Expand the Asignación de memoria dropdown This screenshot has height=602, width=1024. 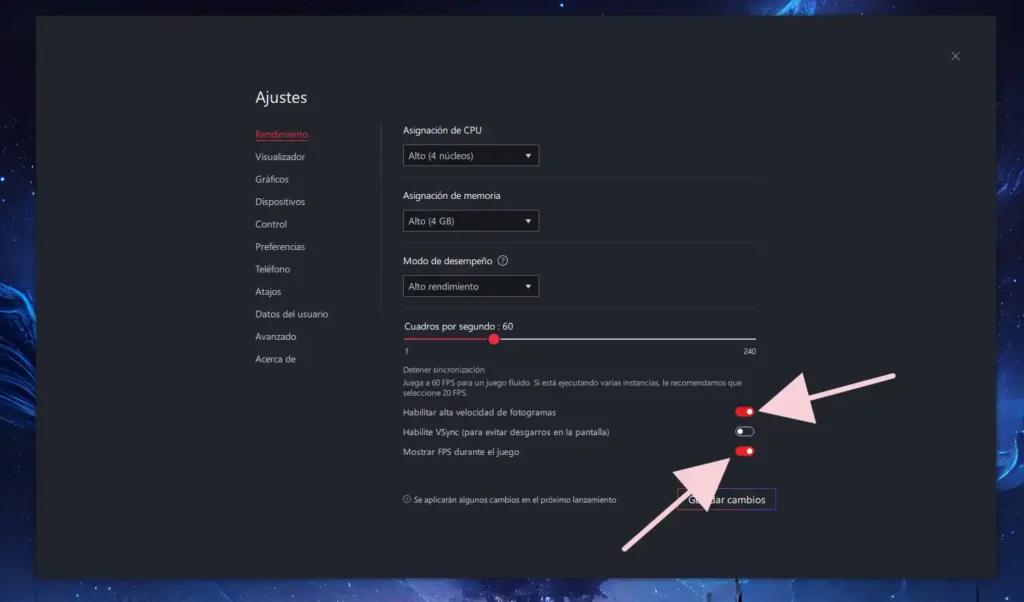pos(470,221)
